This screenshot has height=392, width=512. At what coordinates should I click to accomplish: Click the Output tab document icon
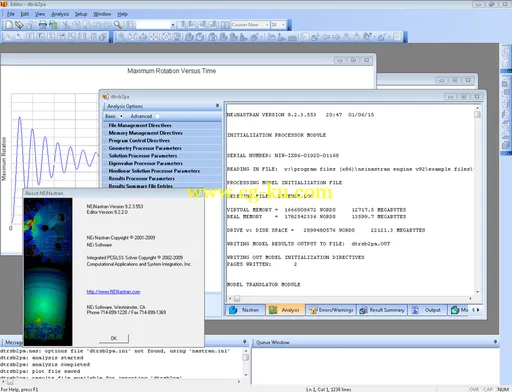coord(415,310)
